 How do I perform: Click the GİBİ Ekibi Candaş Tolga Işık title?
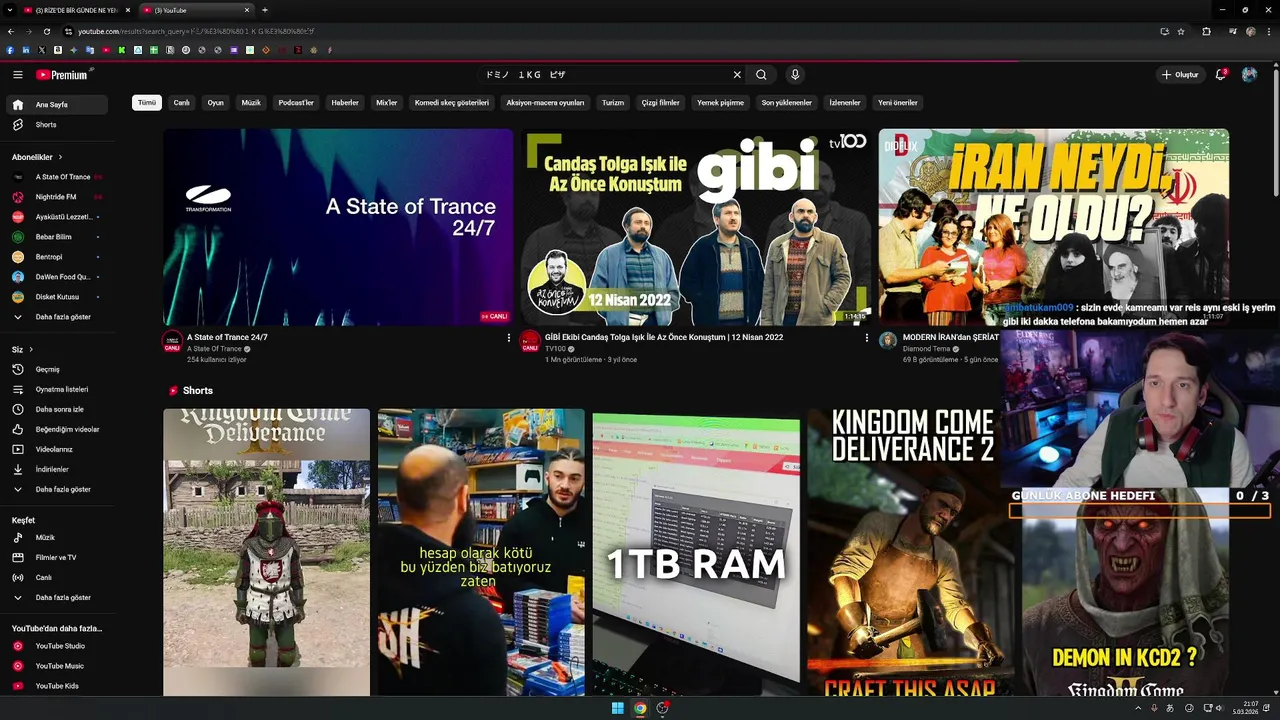click(664, 338)
